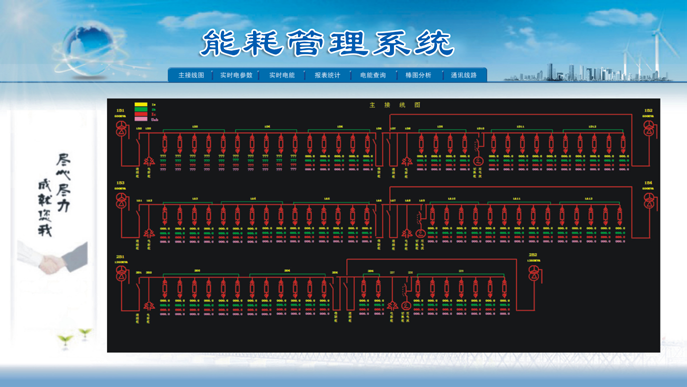Click the 2B1 transformer symbol
The image size is (687, 387).
[x=121, y=273]
